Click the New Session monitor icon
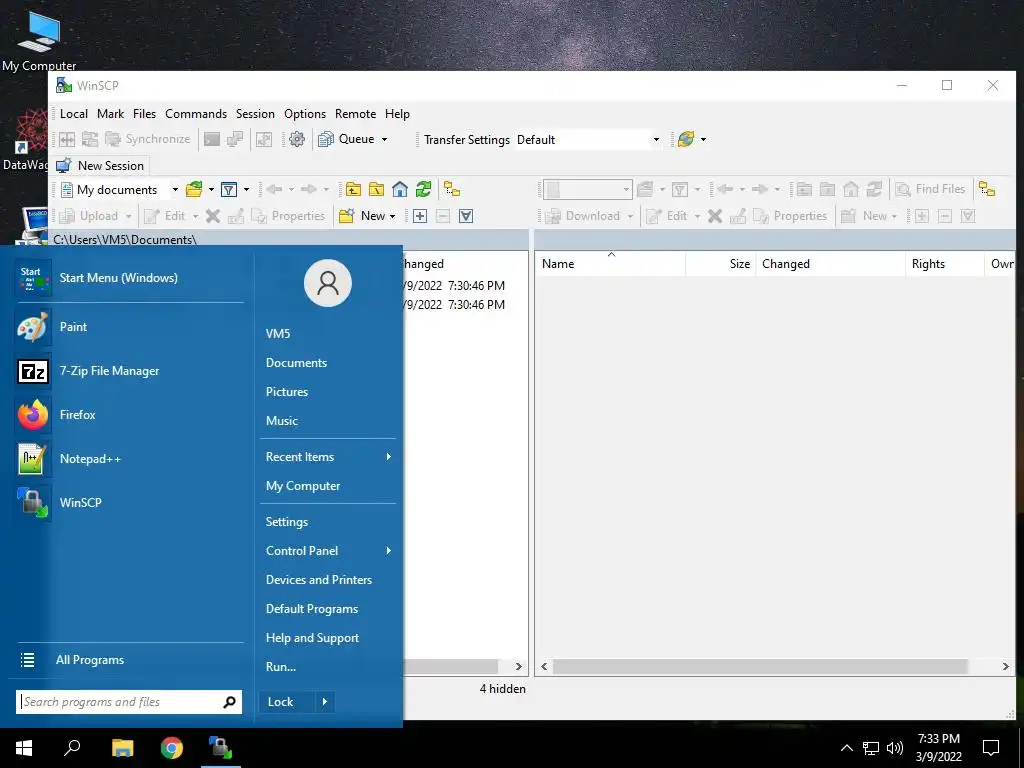The image size is (1024, 768). click(64, 166)
